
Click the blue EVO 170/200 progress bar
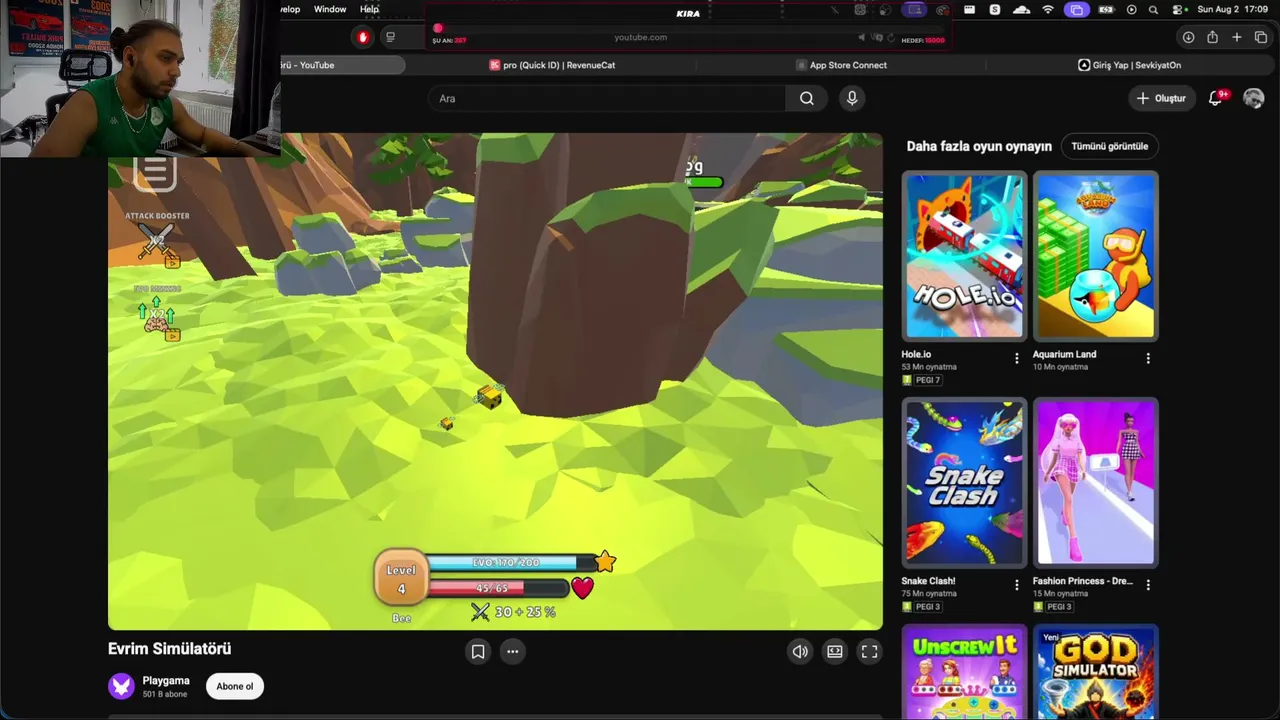coord(512,563)
